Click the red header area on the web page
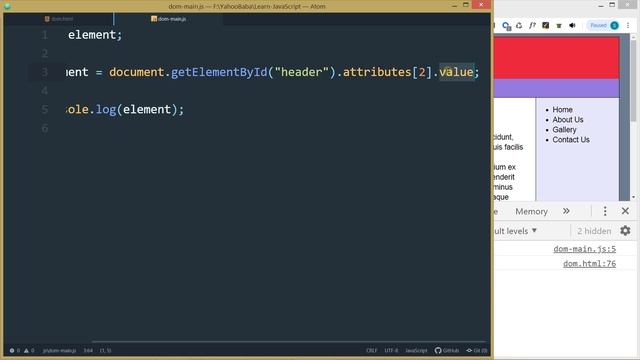The height and width of the screenshot is (360, 640). pyautogui.click(x=556, y=58)
